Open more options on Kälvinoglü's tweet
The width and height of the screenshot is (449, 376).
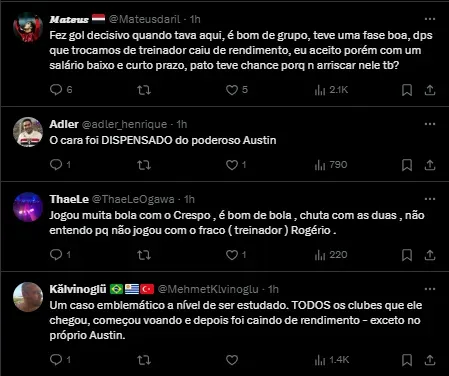pyautogui.click(x=430, y=289)
